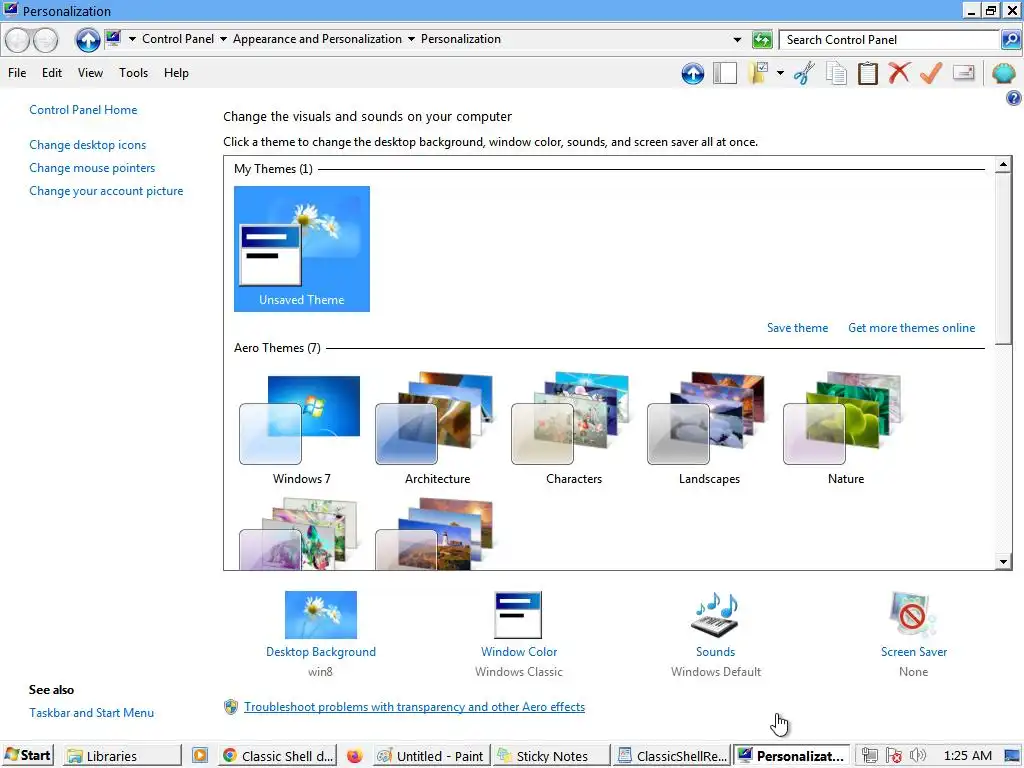The height and width of the screenshot is (768, 1024).
Task: Click Get more themes online
Action: (912, 328)
